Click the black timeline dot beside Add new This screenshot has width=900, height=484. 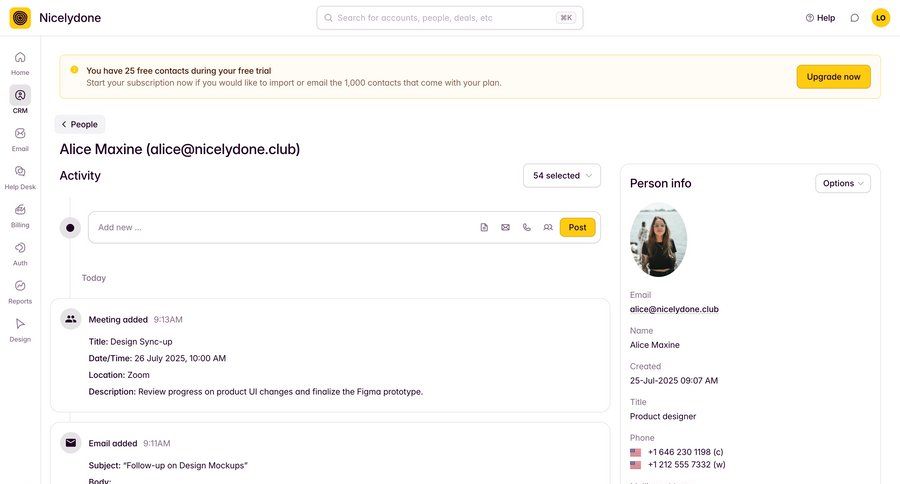(x=70, y=227)
